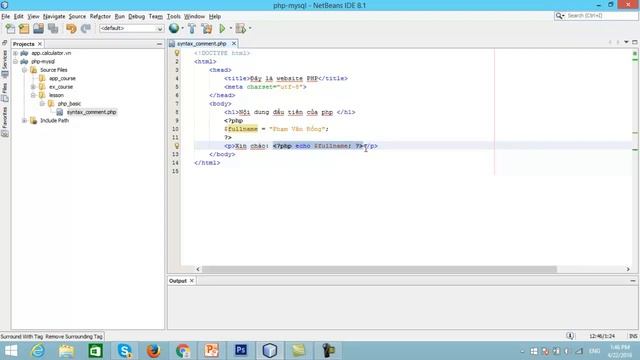
Task: Open the Run Project dropdown arrow
Action: (x=231, y=29)
